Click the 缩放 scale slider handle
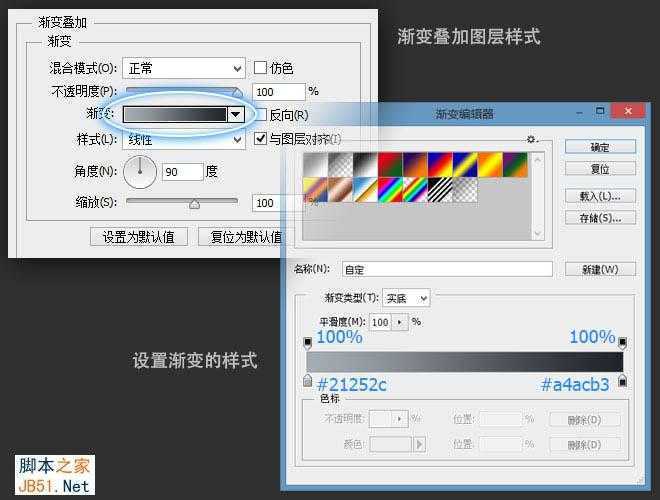The height and width of the screenshot is (500, 660). tap(194, 204)
